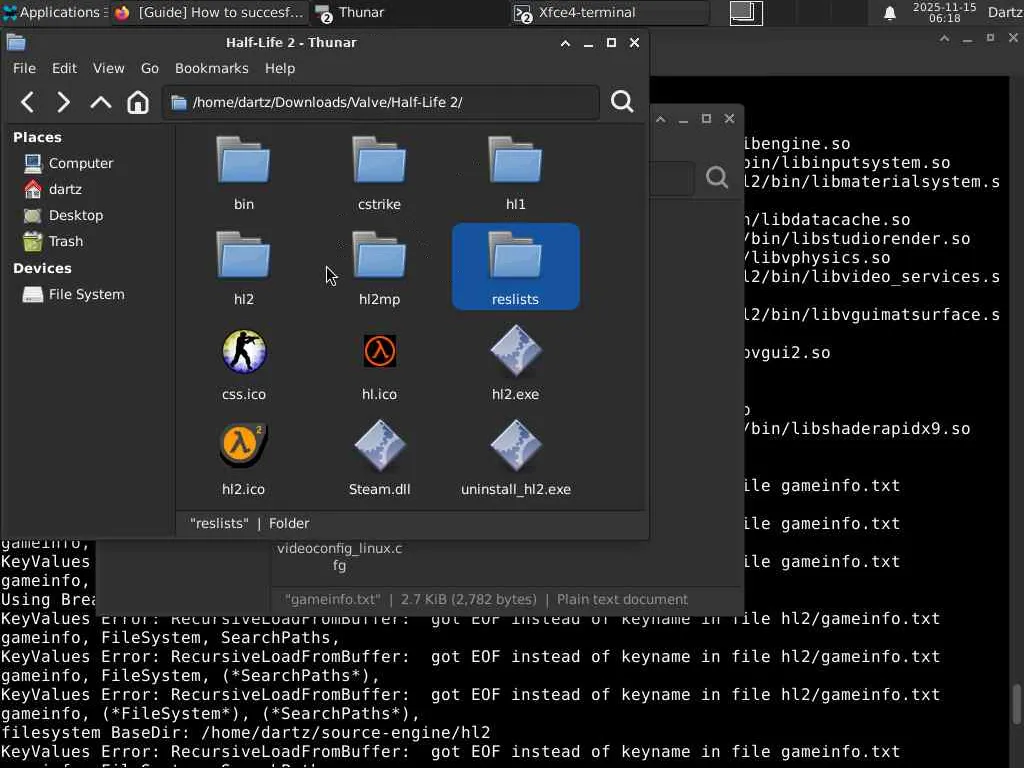Click the Dartz user label in the panel
This screenshot has width=1024, height=768.
tap(1005, 12)
